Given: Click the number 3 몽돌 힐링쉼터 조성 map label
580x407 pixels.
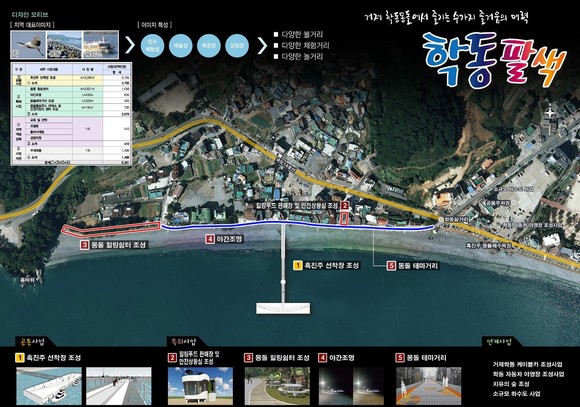Looking at the screenshot, I should [x=114, y=245].
